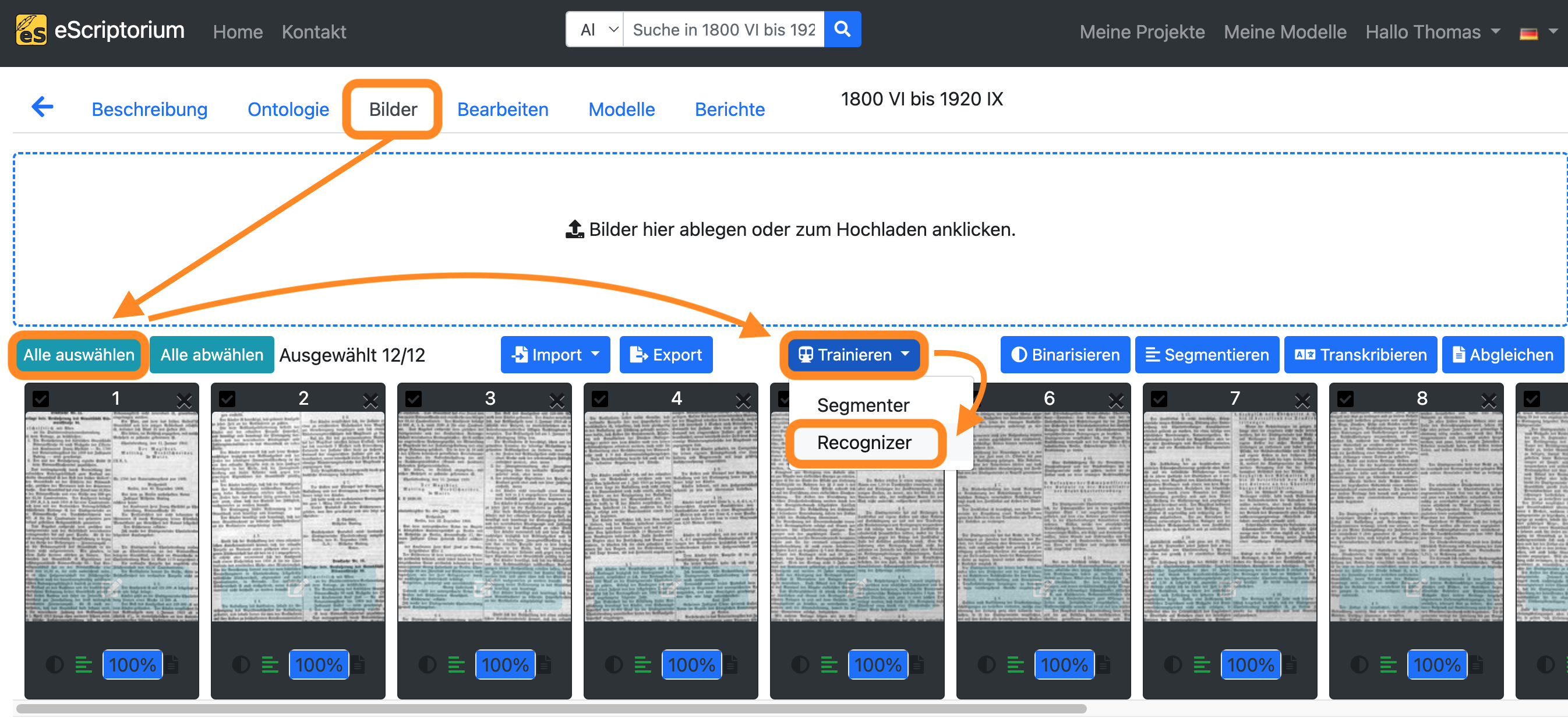Uncheck the checkbox on image 1
The image size is (1568, 728).
(41, 400)
